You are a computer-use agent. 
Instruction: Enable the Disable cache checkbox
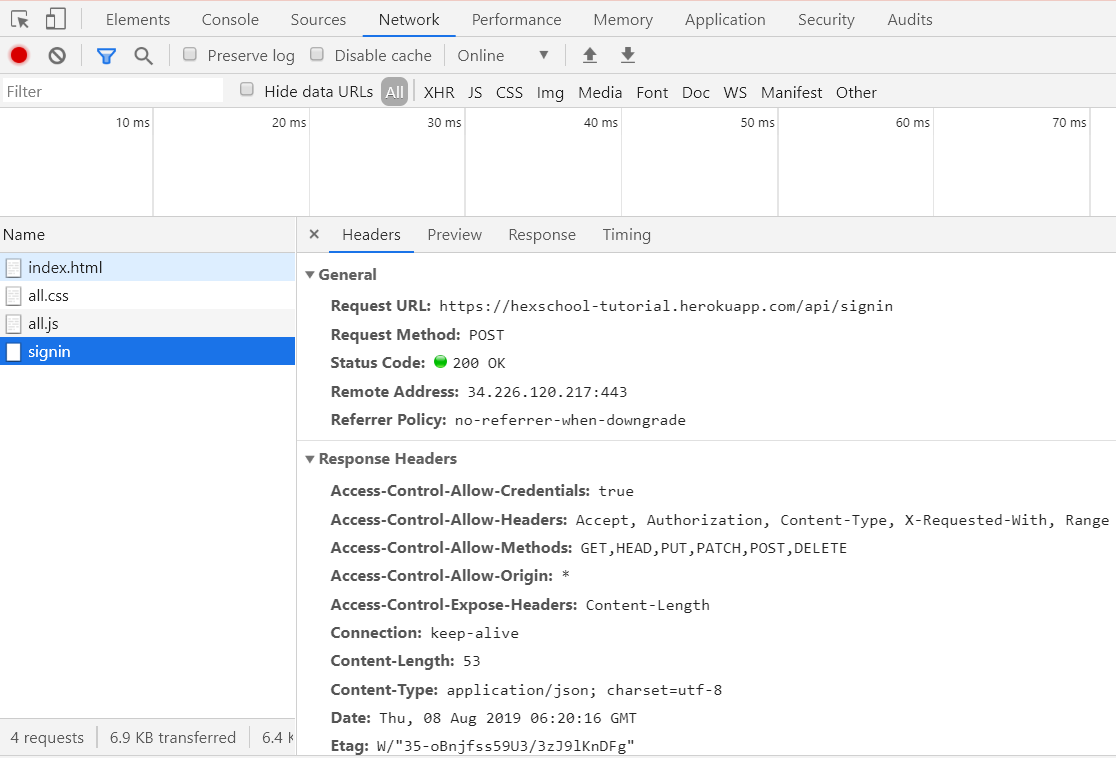[x=317, y=54]
